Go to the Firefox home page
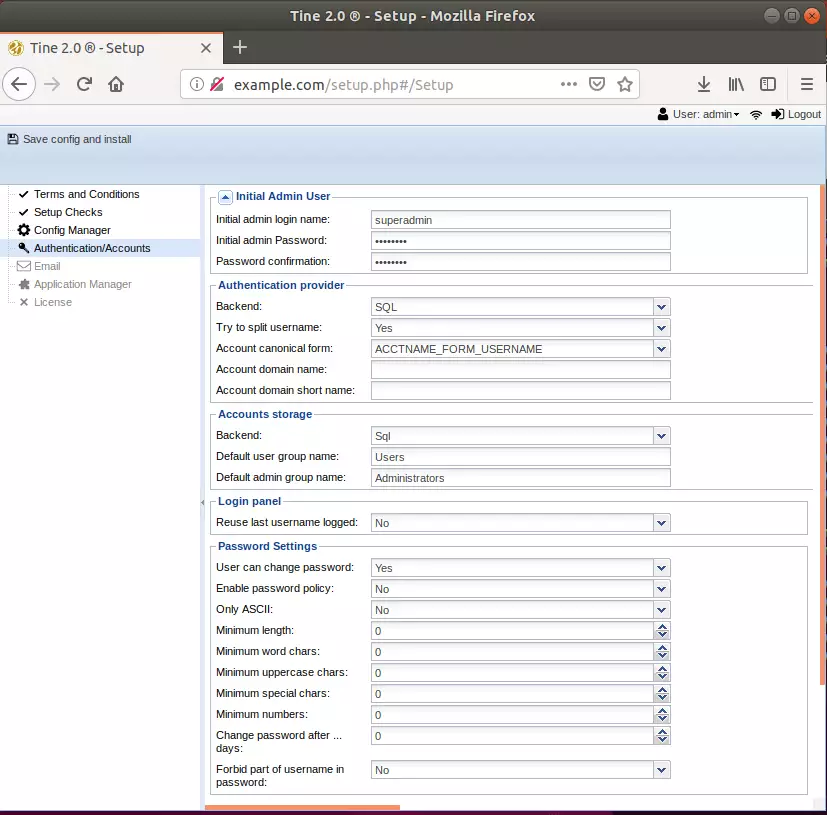Viewport: 827px width, 815px height. [x=116, y=84]
